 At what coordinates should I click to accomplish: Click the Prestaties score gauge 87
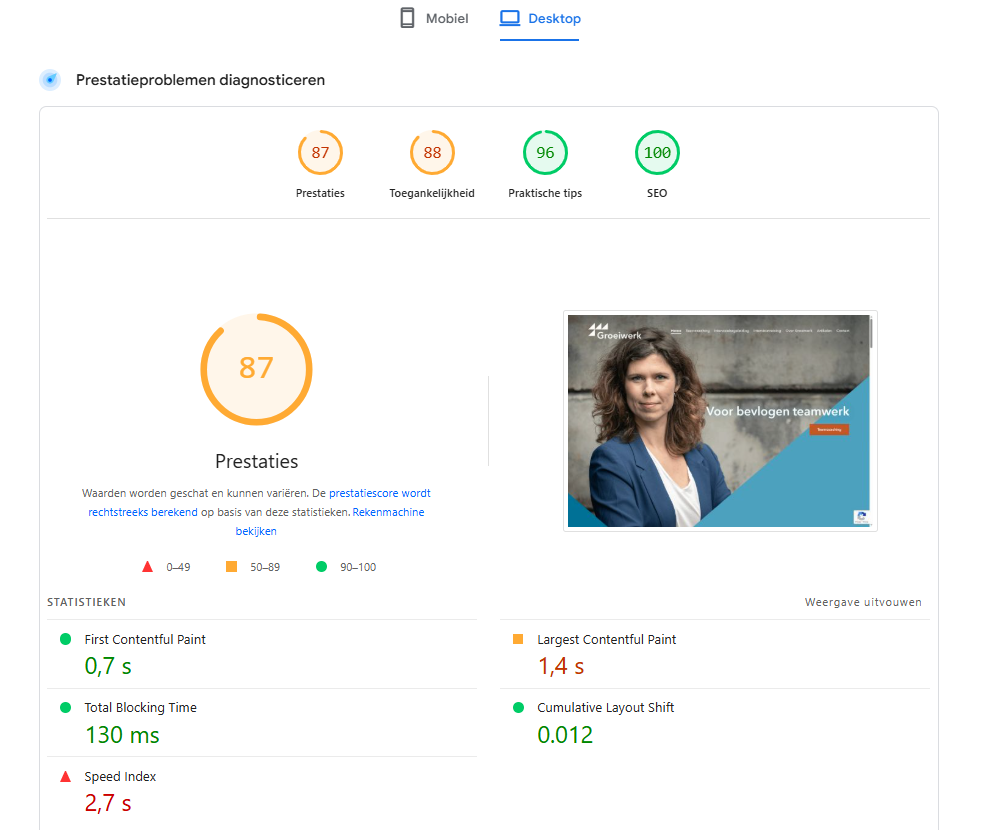click(x=320, y=153)
